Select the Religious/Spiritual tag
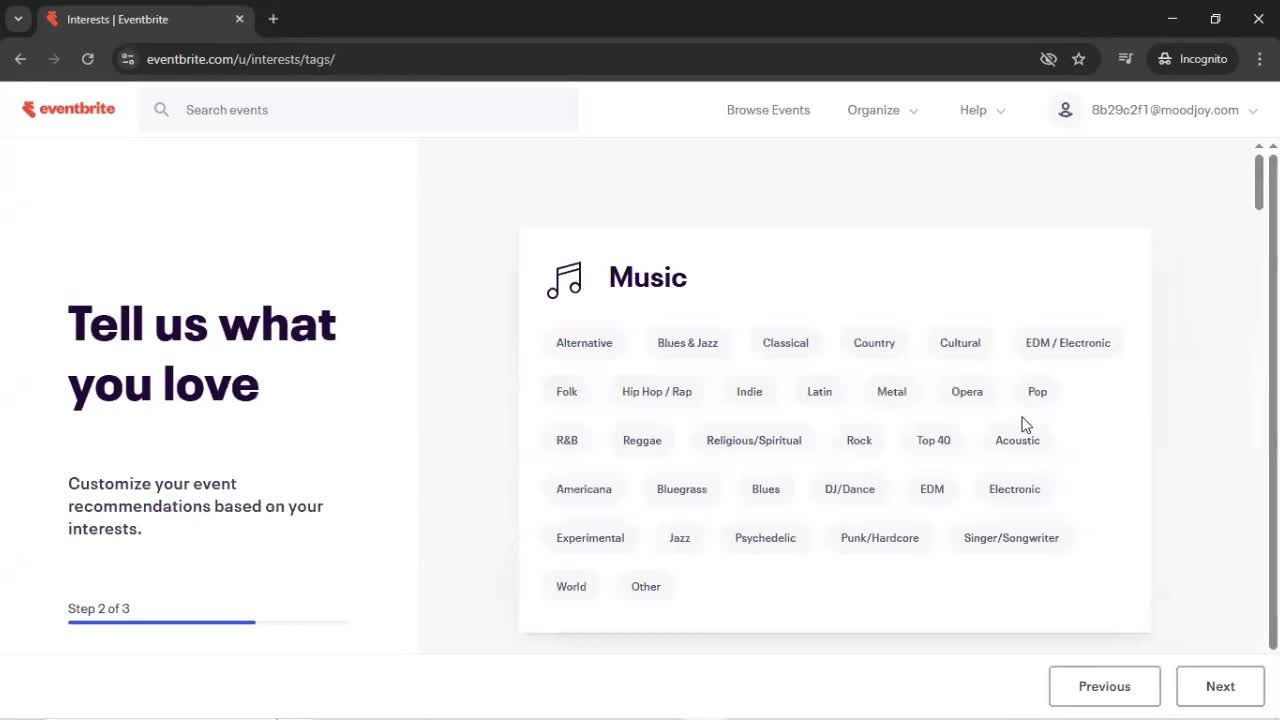1280x720 pixels. click(x=754, y=440)
